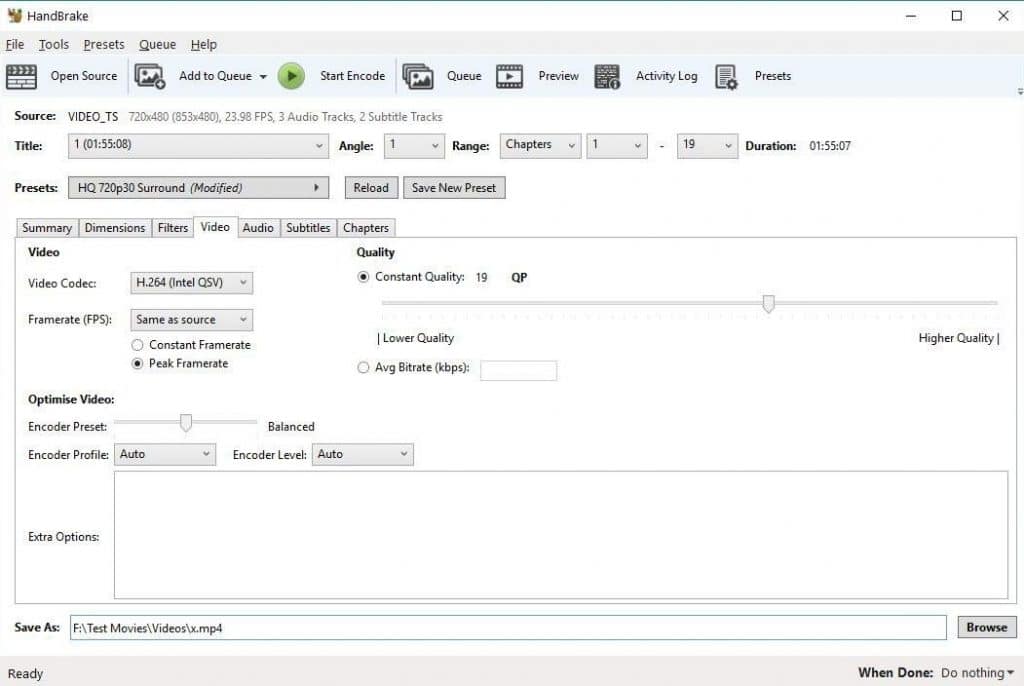Click the Lower Quality label
The width and height of the screenshot is (1024, 686).
coord(418,338)
